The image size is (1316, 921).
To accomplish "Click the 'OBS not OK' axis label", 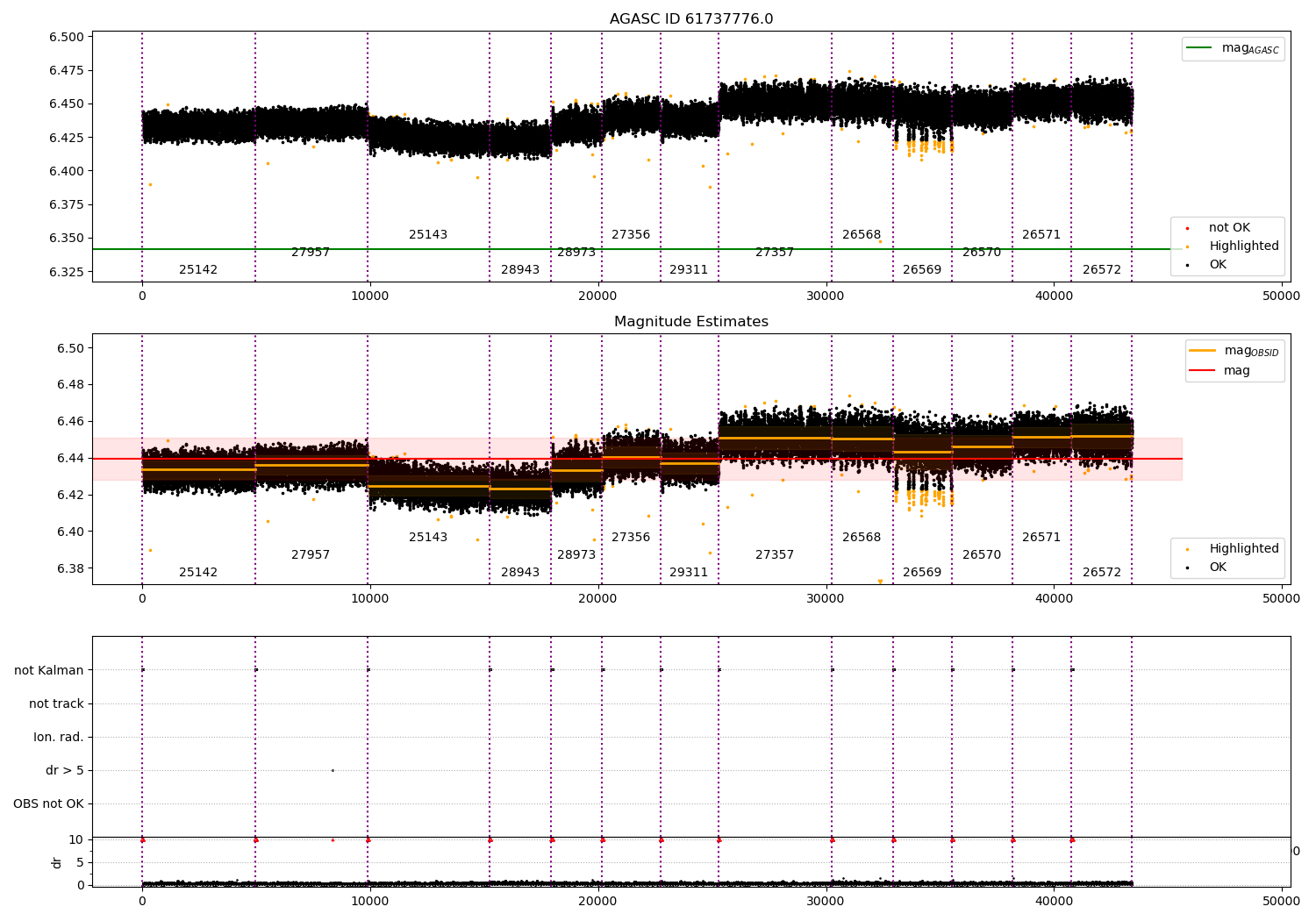I will (49, 803).
